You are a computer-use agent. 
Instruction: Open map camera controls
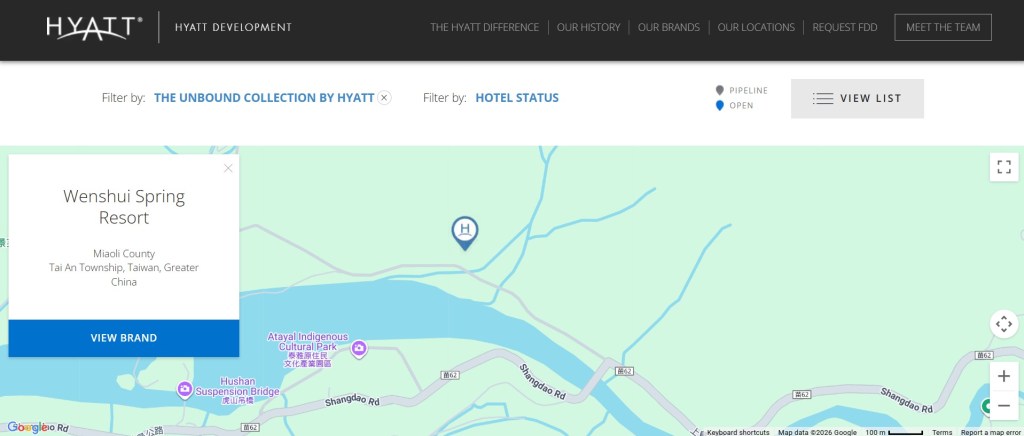coord(1004,324)
